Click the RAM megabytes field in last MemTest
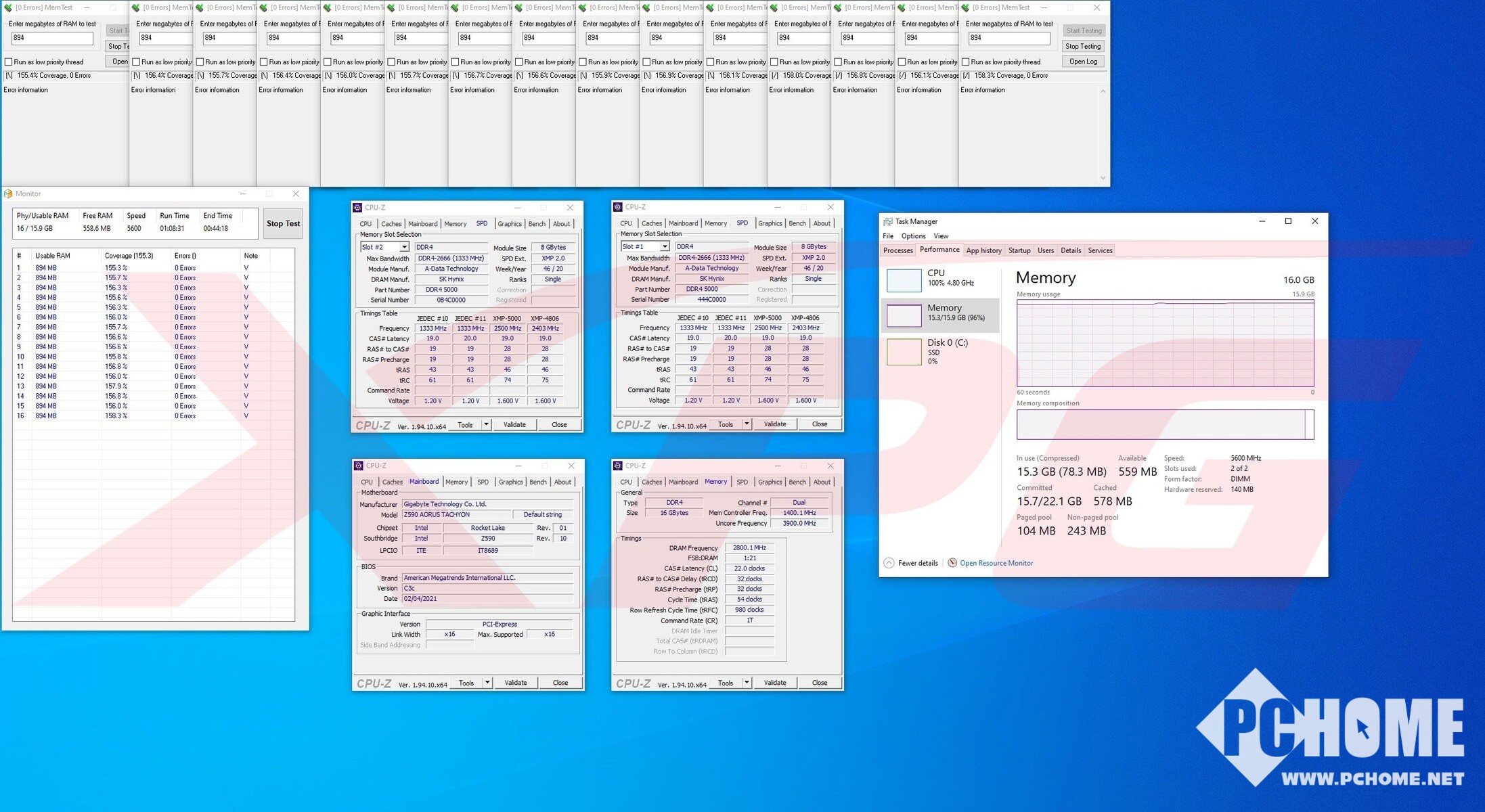Image resolution: width=1485 pixels, height=812 pixels. click(1009, 39)
